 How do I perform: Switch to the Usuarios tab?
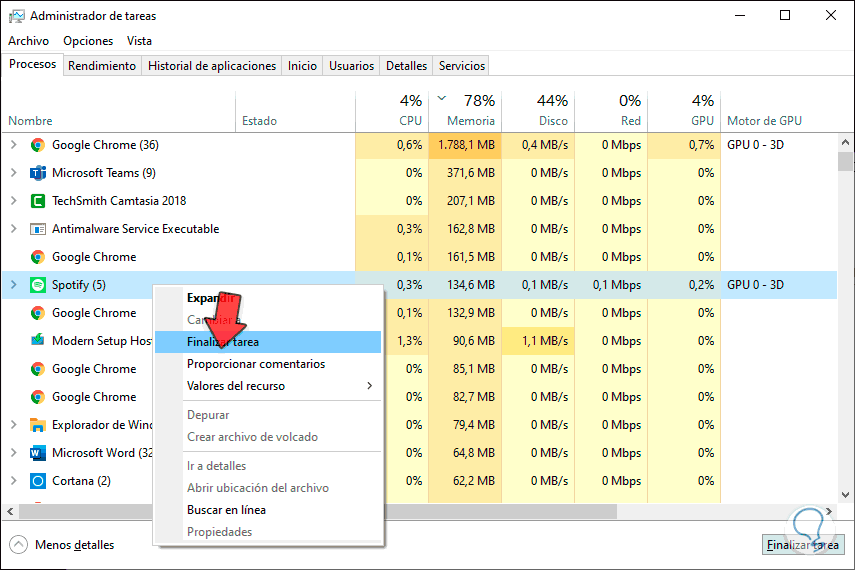coord(352,65)
